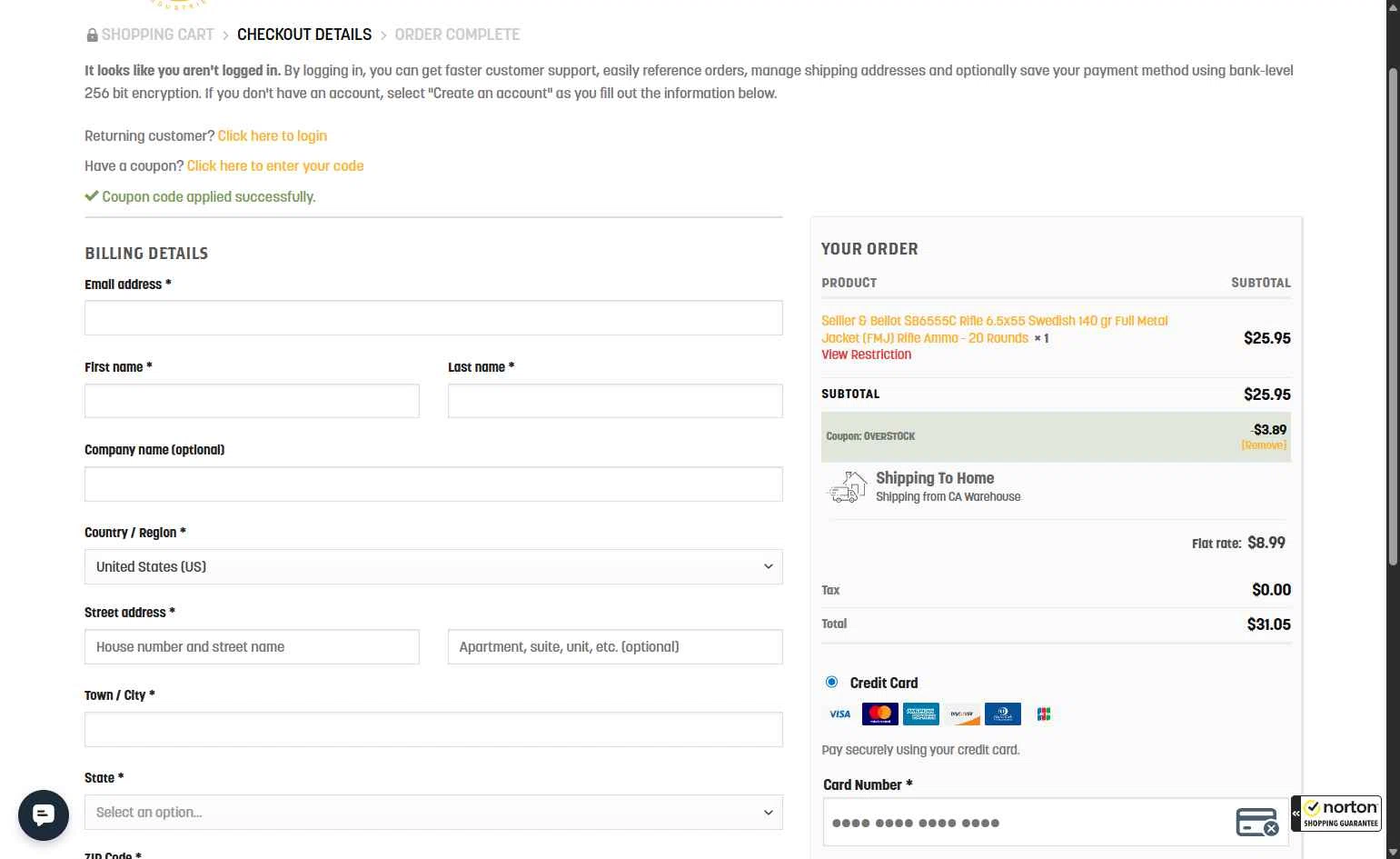Click the American Express logo
The height and width of the screenshot is (859, 1400).
(920, 714)
